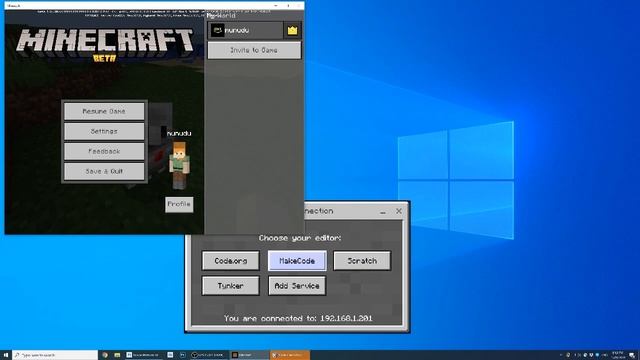Screen dimensions: 640x360
Task: Open Minecraft Settings
Action: (x=104, y=131)
